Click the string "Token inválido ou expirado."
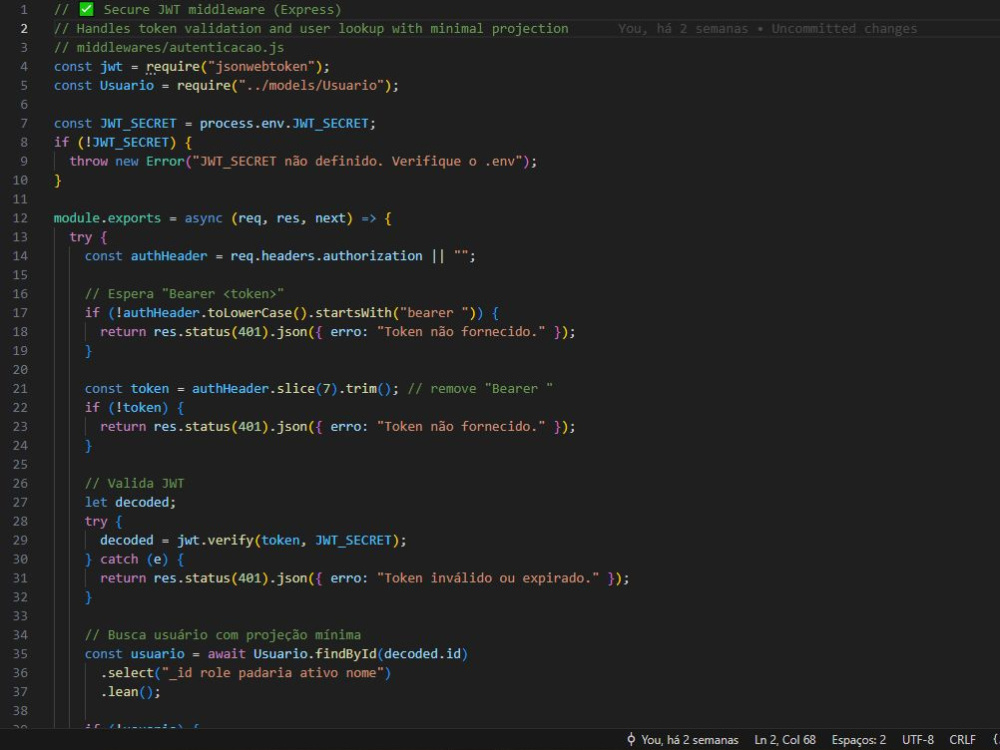The height and width of the screenshot is (750, 1000). [488, 578]
